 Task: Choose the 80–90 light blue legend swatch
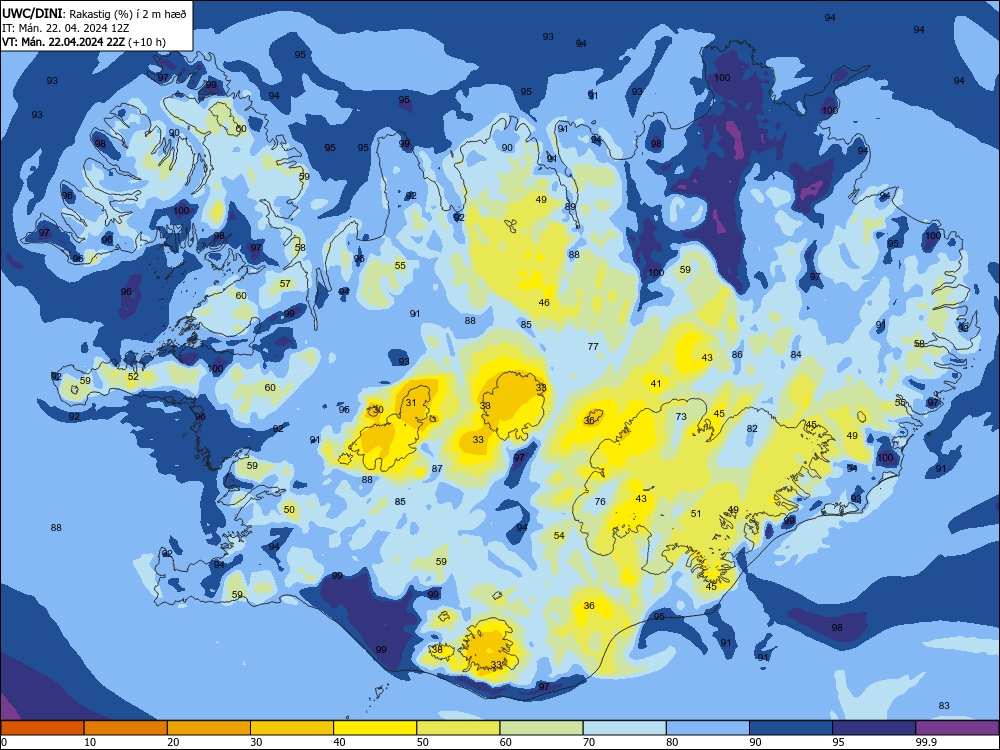coord(708,728)
